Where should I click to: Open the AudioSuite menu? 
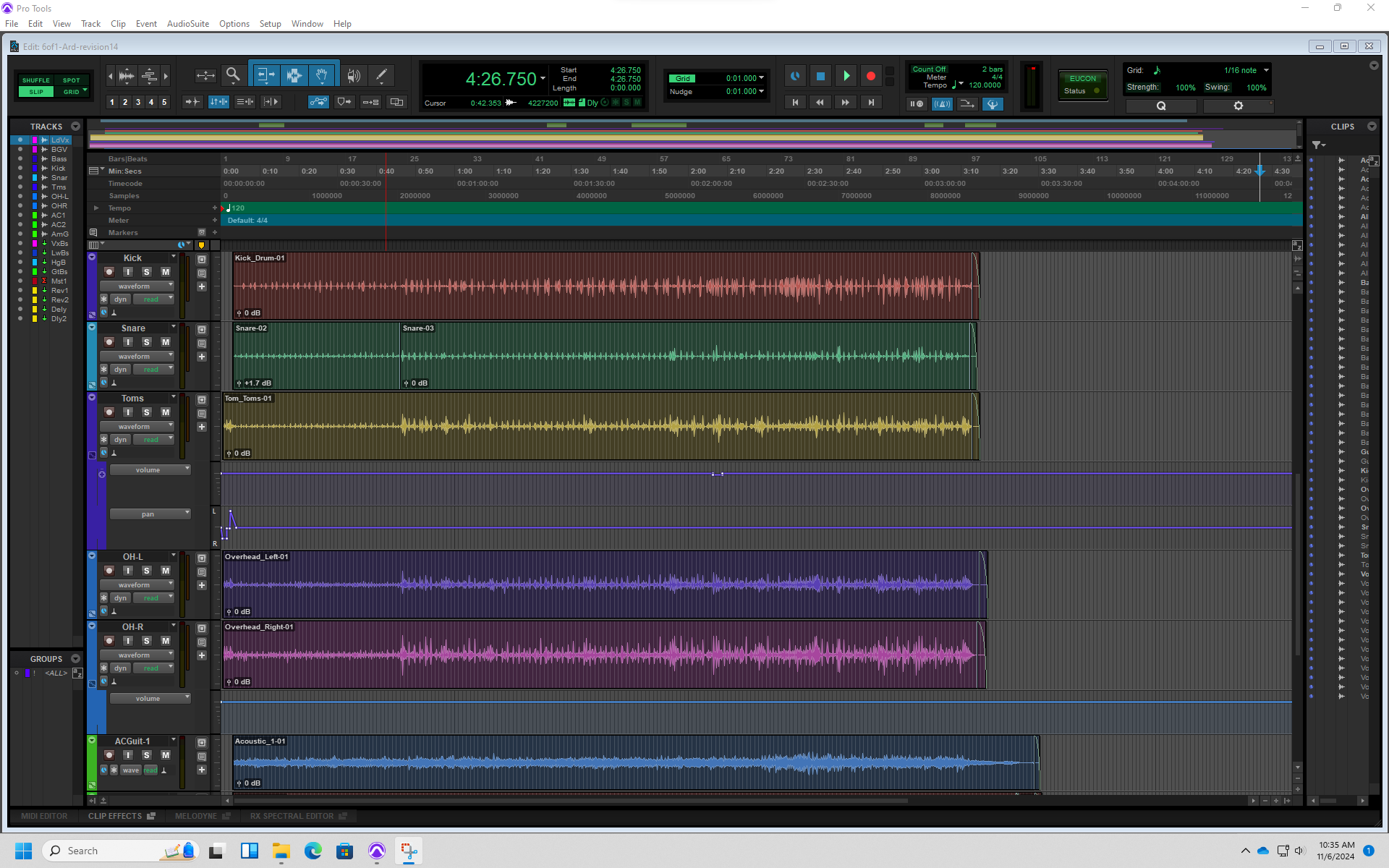(187, 24)
